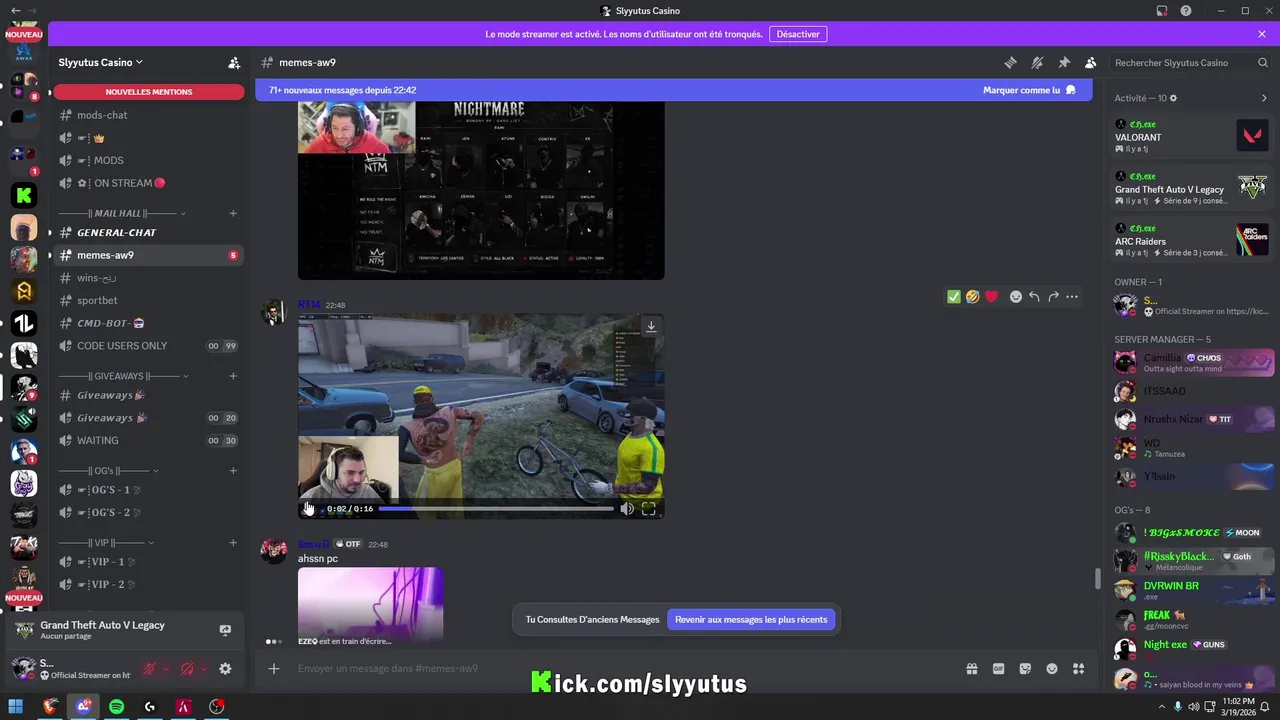The height and width of the screenshot is (720, 1280).
Task: Collapse the MAIL HALL category
Action: click(x=120, y=213)
